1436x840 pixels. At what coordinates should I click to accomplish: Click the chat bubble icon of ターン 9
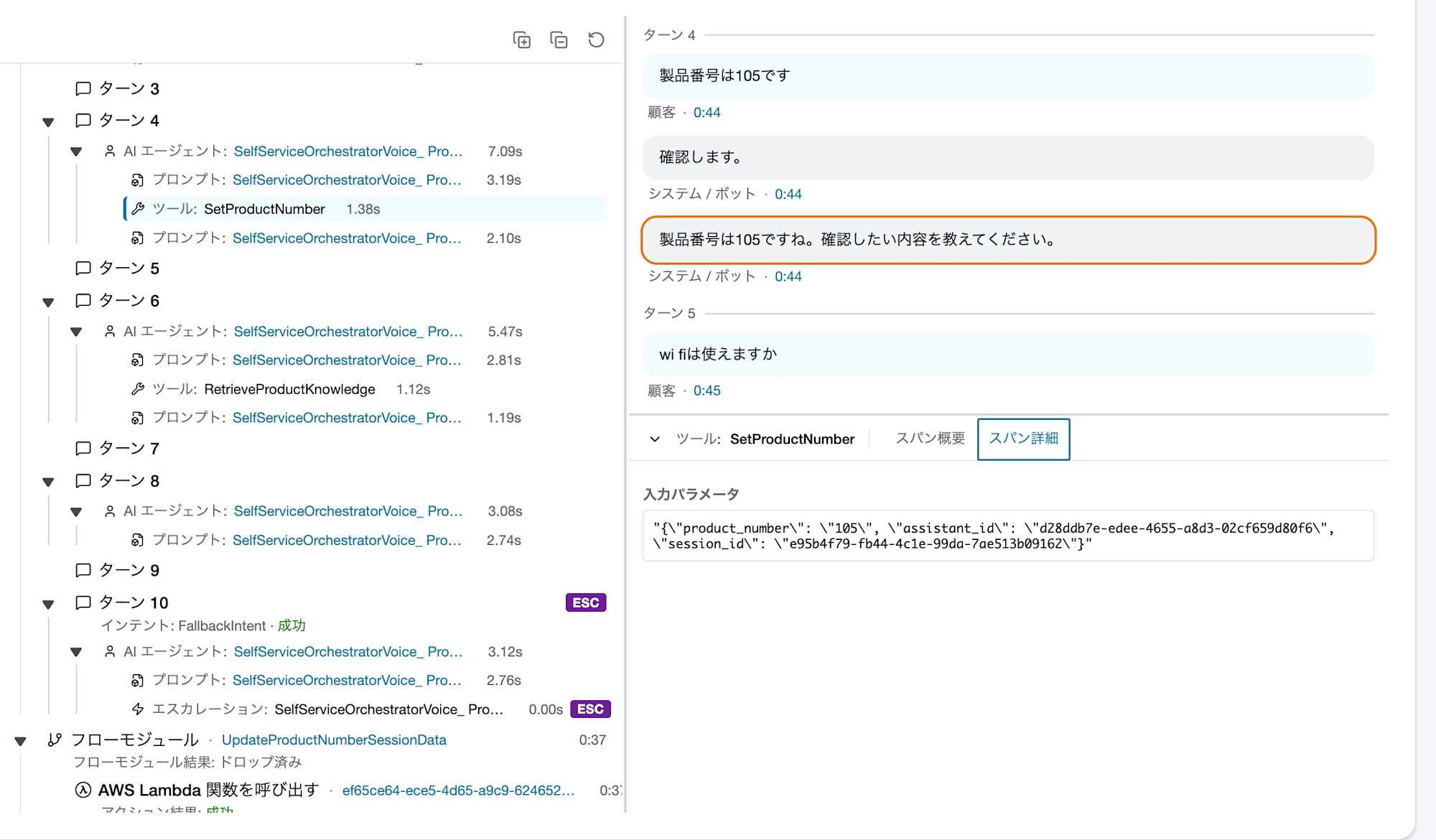pos(83,570)
